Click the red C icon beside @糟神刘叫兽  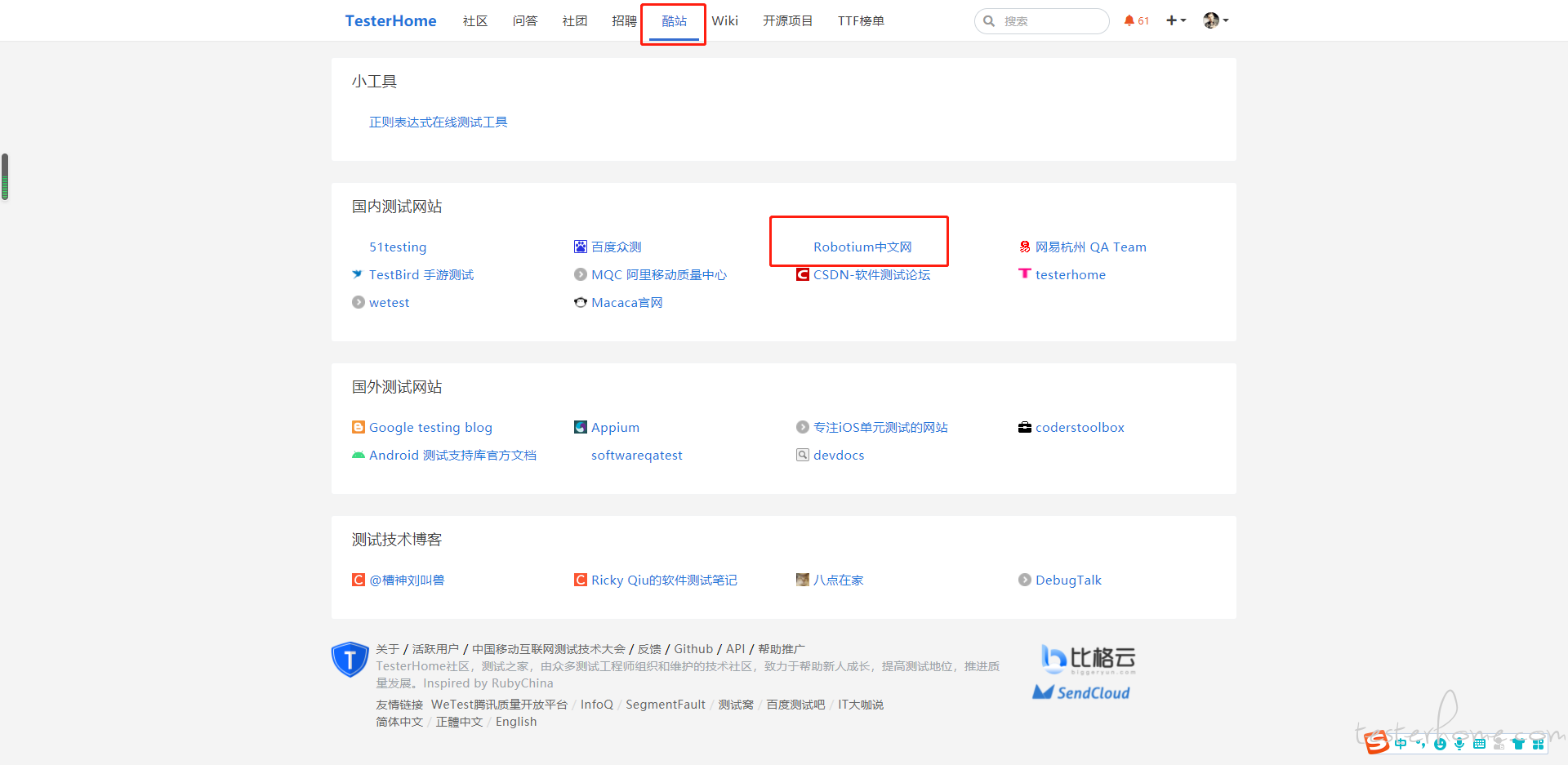point(359,580)
